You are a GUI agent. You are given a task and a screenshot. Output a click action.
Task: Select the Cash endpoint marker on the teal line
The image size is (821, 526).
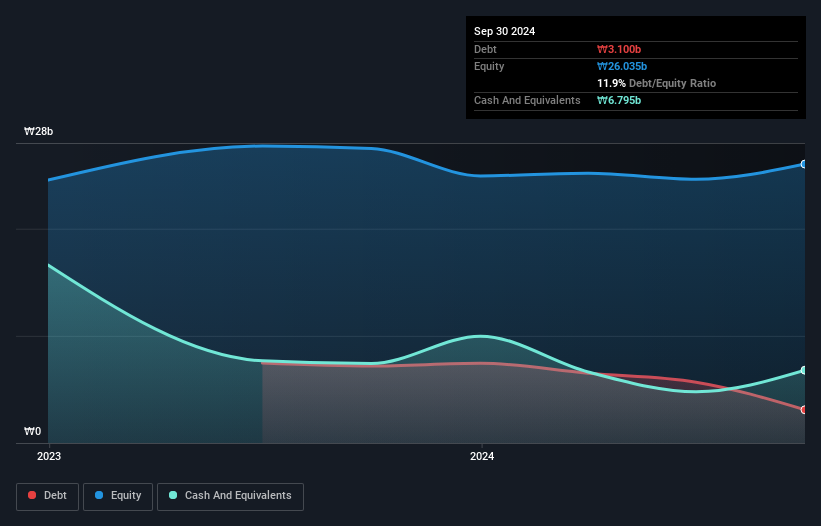[804, 370]
